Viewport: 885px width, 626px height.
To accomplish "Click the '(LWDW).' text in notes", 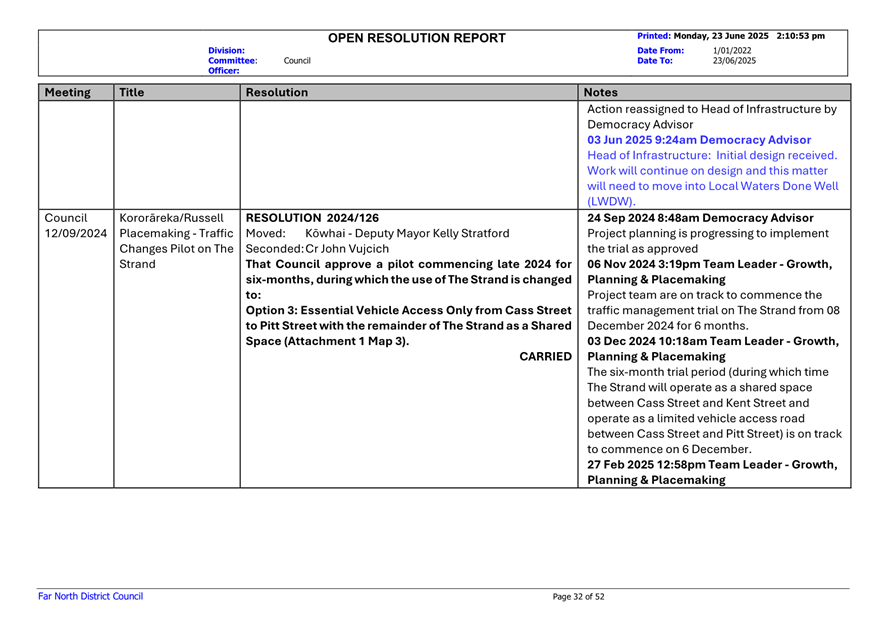I will point(611,202).
